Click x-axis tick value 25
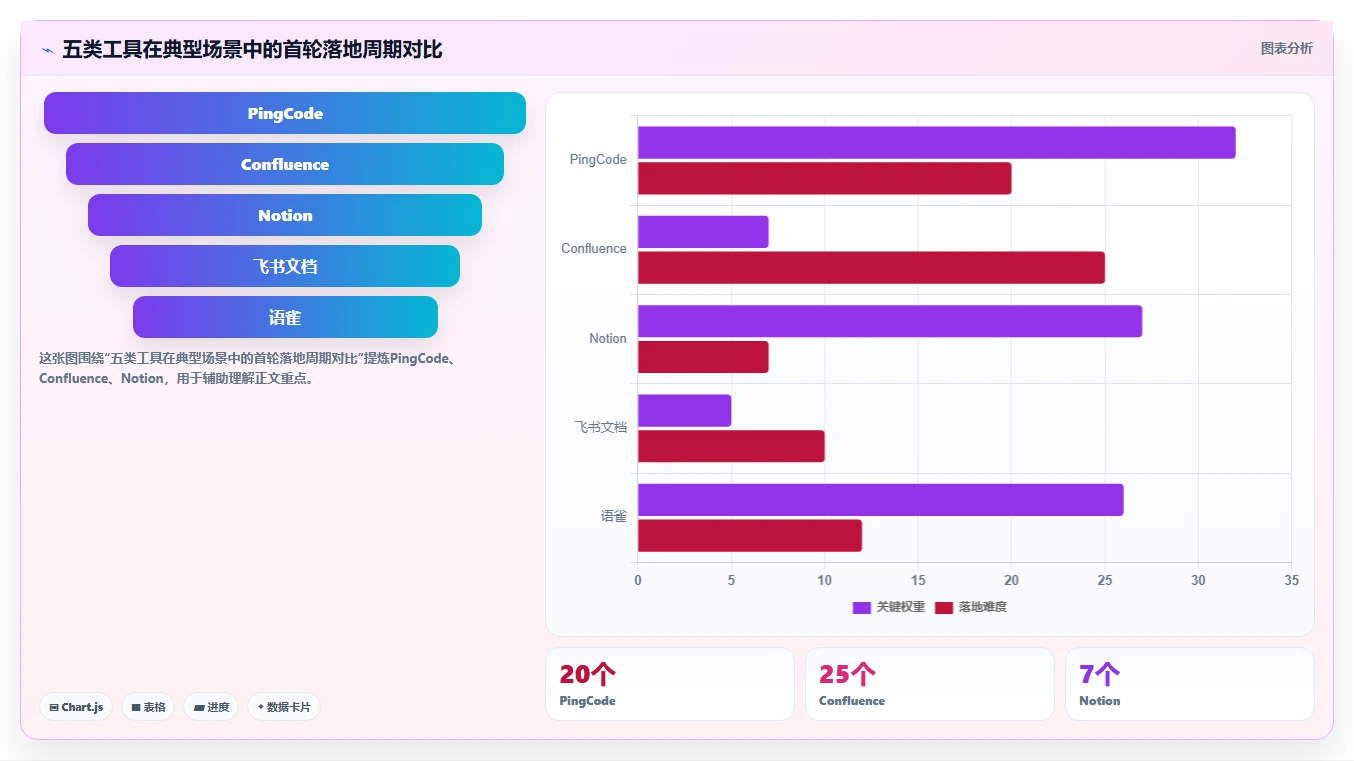 (x=1105, y=580)
